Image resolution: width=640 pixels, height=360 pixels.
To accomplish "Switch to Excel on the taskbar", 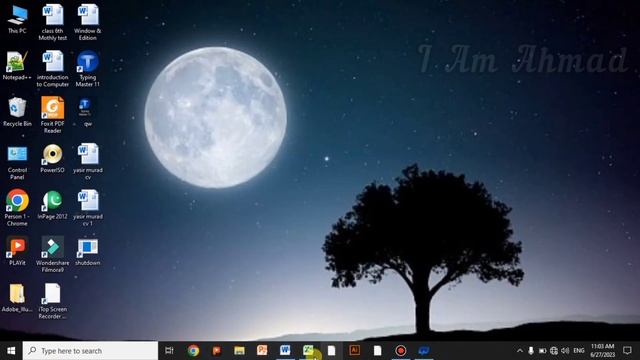I will click(308, 351).
